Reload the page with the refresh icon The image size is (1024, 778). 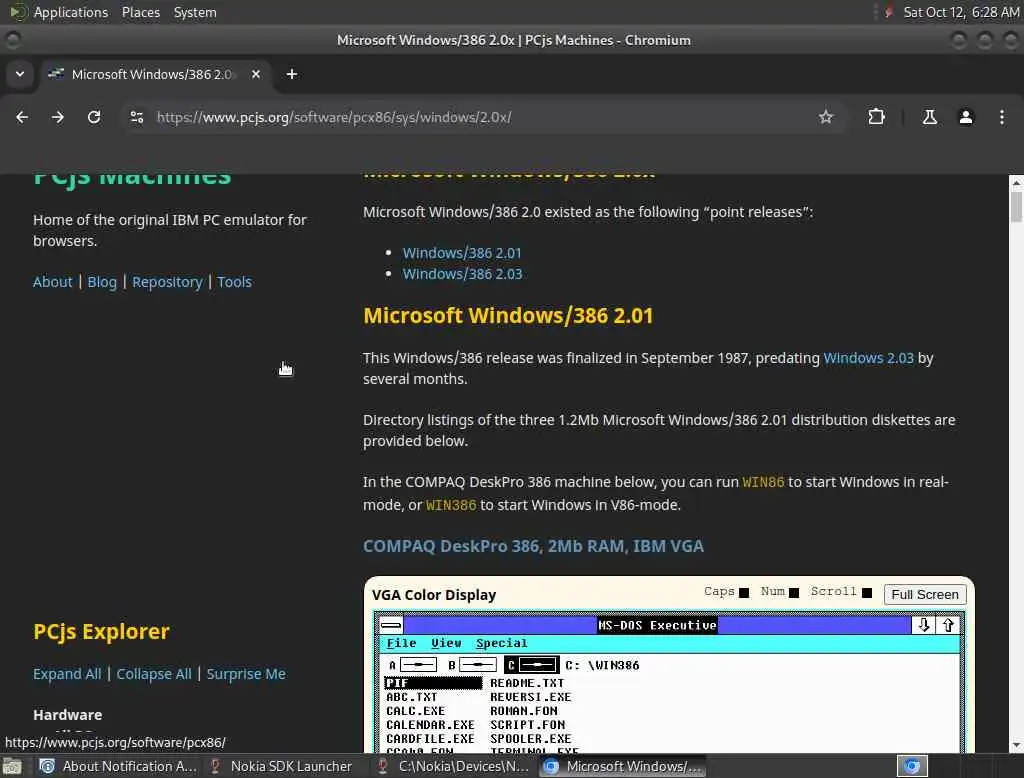pos(94,117)
